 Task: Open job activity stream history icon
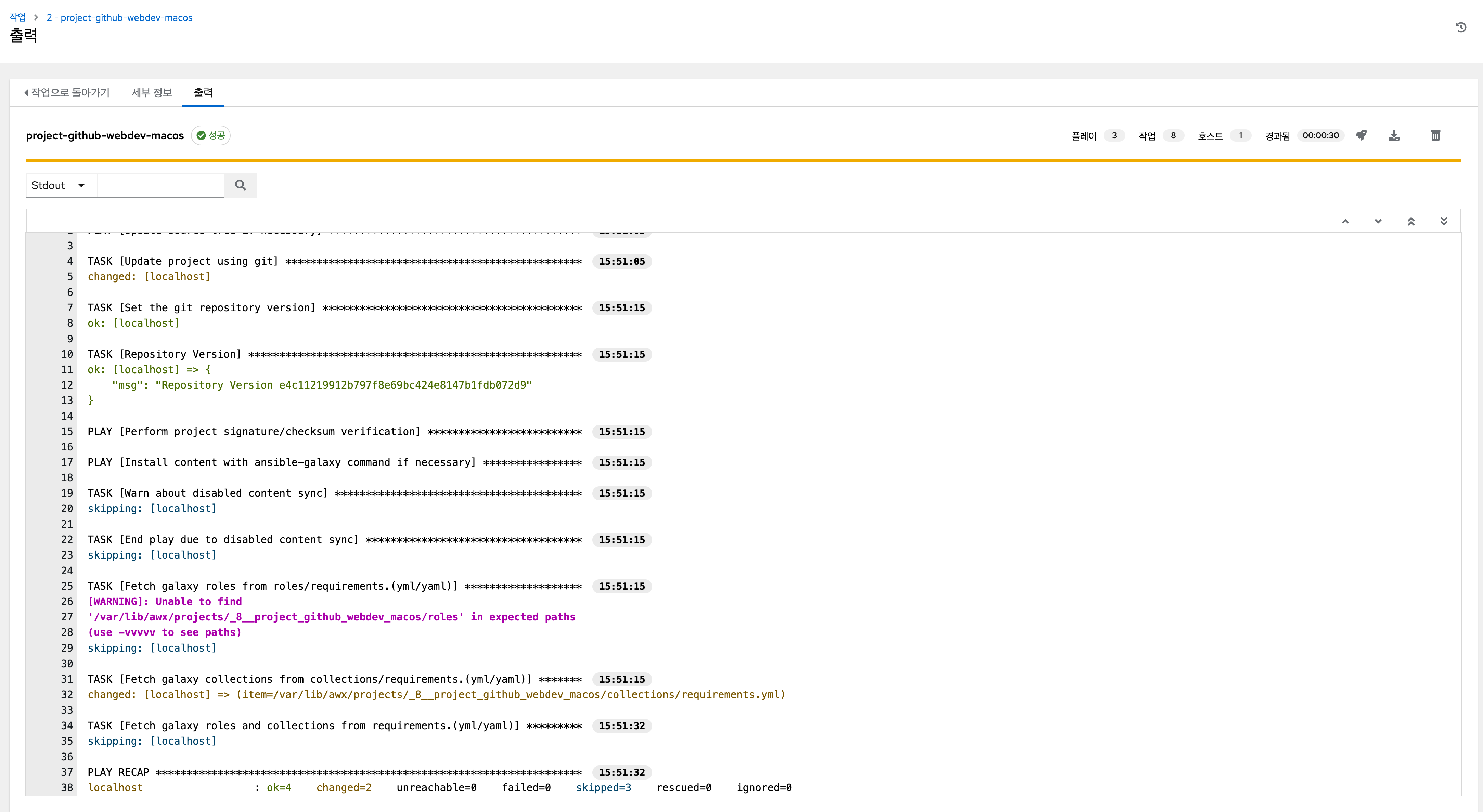pyautogui.click(x=1460, y=27)
